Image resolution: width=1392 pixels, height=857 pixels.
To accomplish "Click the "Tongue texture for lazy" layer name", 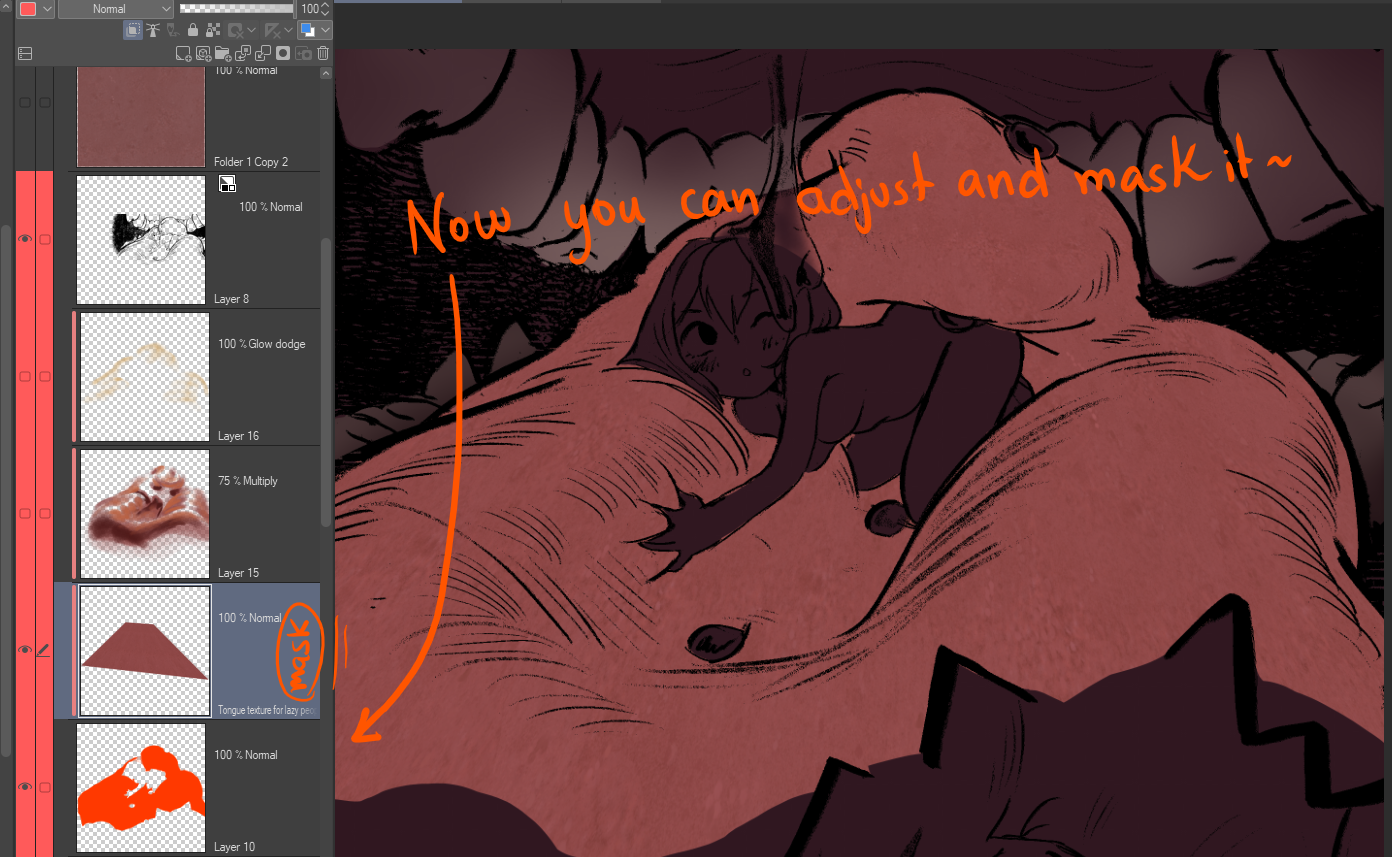I will click(267, 710).
